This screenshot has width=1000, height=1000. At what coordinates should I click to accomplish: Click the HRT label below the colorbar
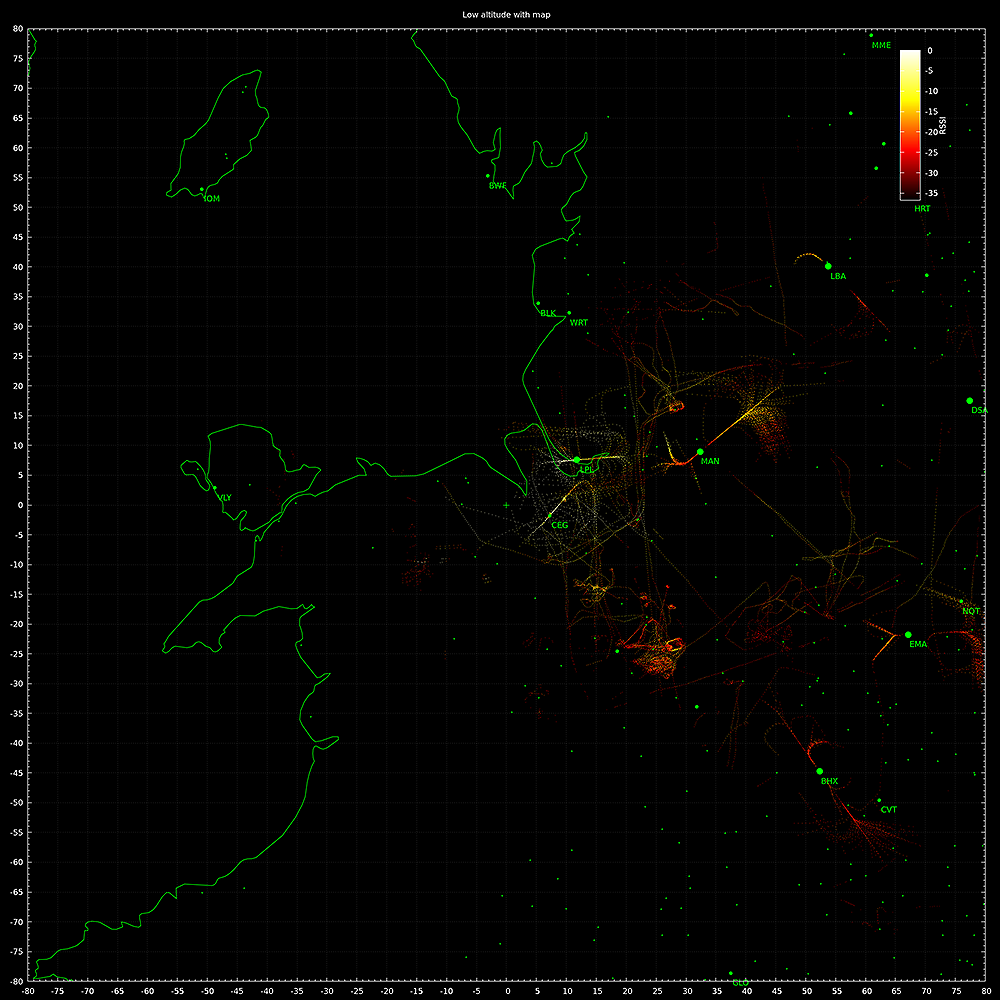tap(922, 209)
